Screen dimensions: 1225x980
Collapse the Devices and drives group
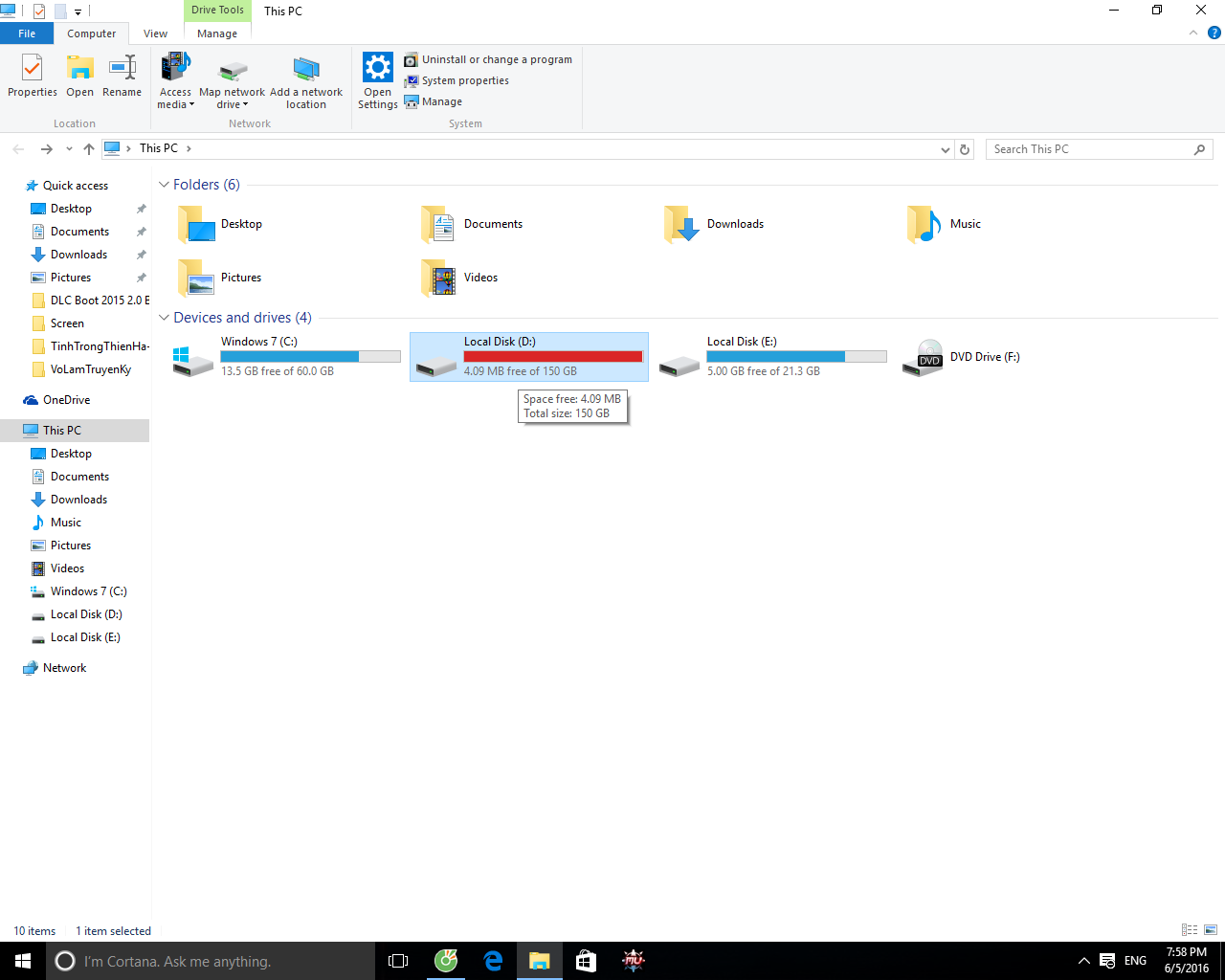164,318
